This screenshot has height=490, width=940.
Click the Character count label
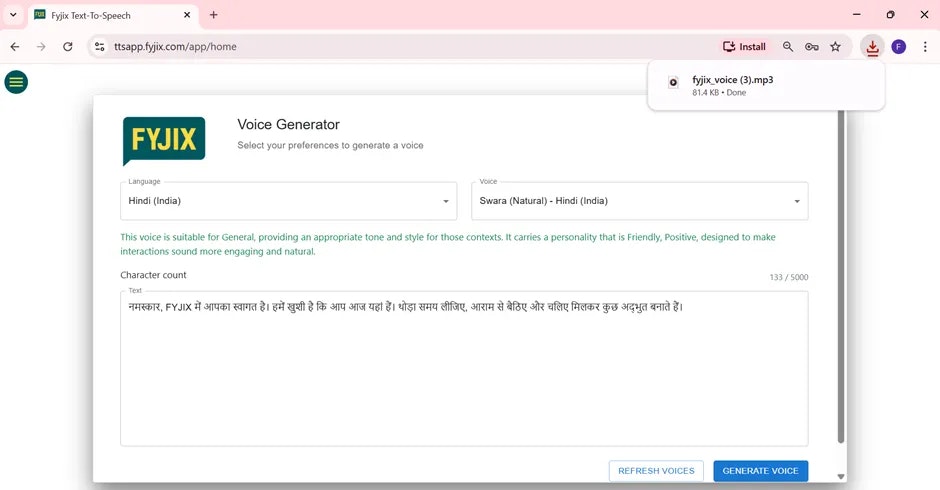pyautogui.click(x=153, y=275)
